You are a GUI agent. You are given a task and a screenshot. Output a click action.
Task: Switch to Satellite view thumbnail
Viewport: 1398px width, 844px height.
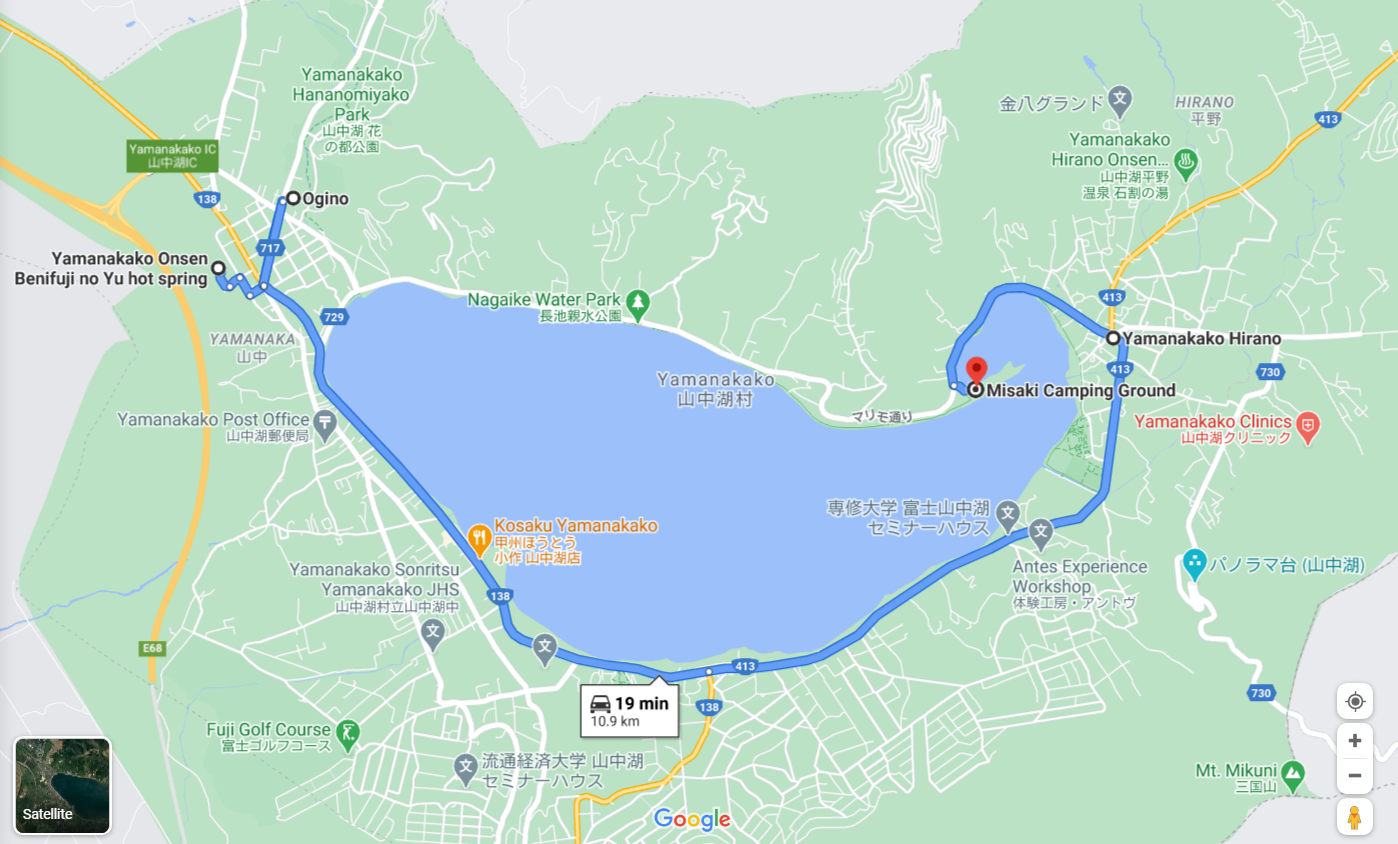(x=62, y=785)
